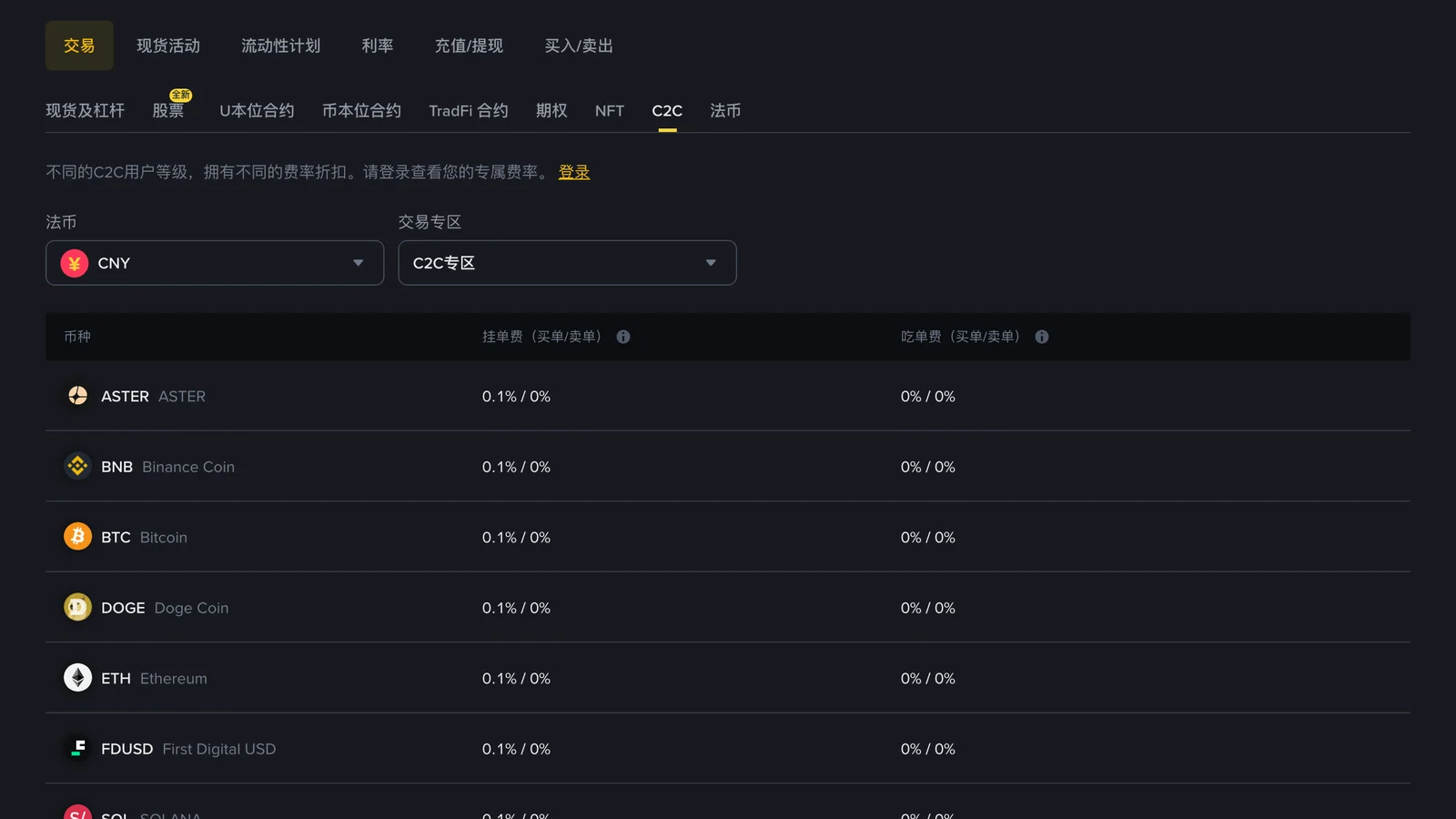Click the DOGE coin icon

pyautogui.click(x=77, y=607)
